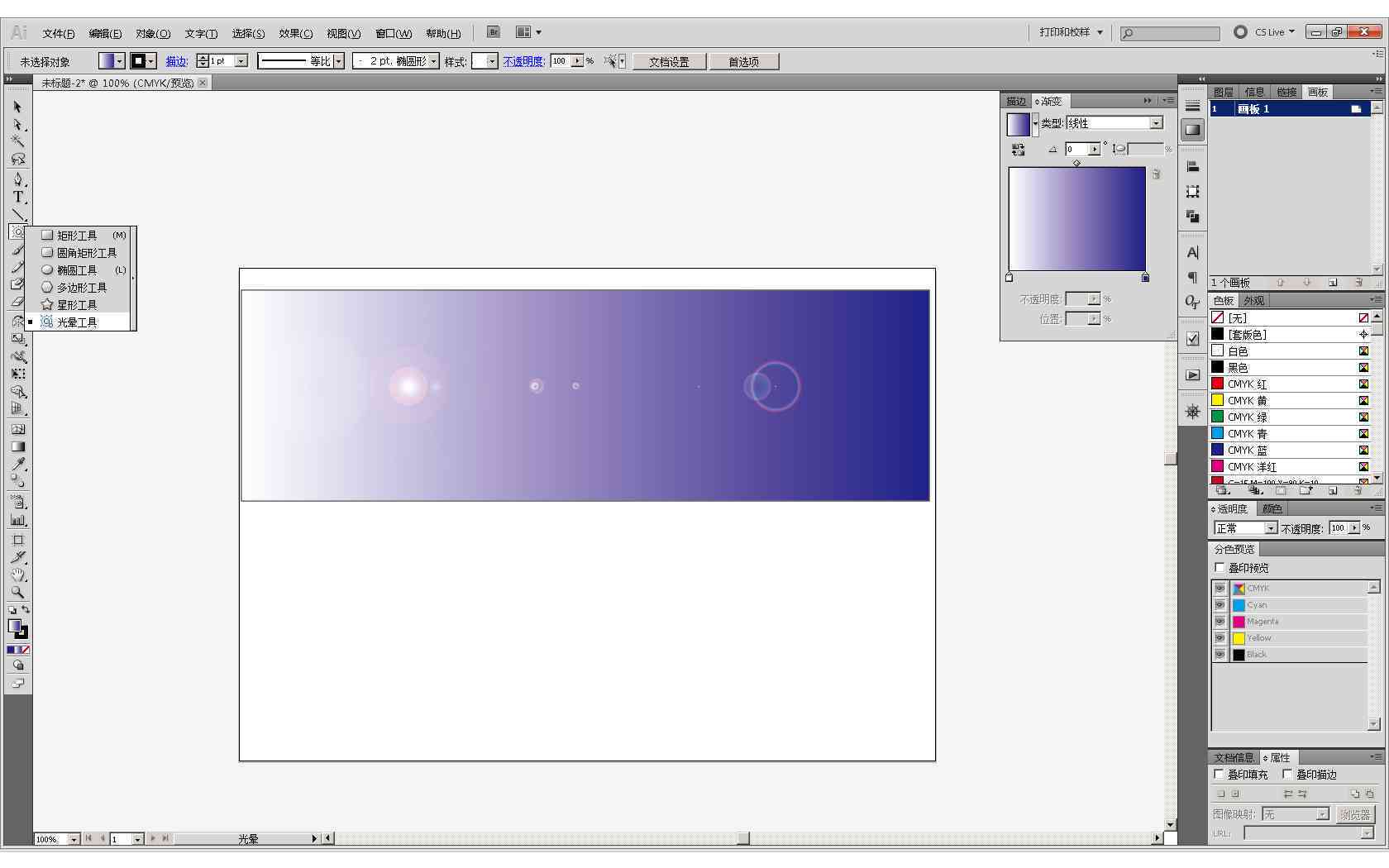Select the Zoom magnifier tool
Image resolution: width=1389 pixels, height=868 pixels.
(17, 592)
